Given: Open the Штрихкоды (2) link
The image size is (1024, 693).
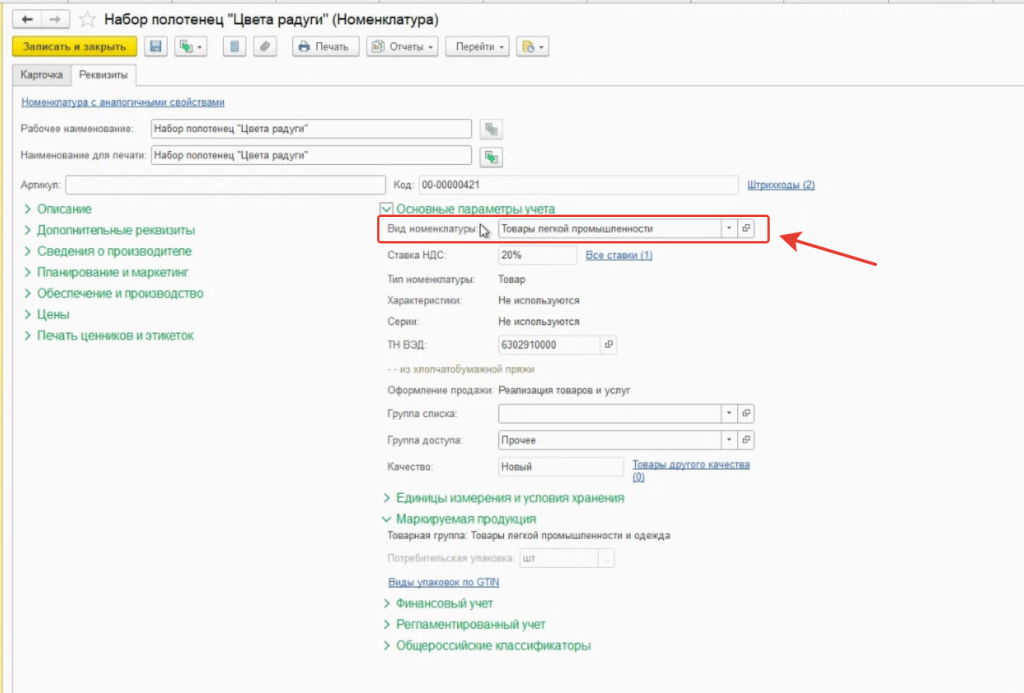Looking at the screenshot, I should (x=781, y=185).
